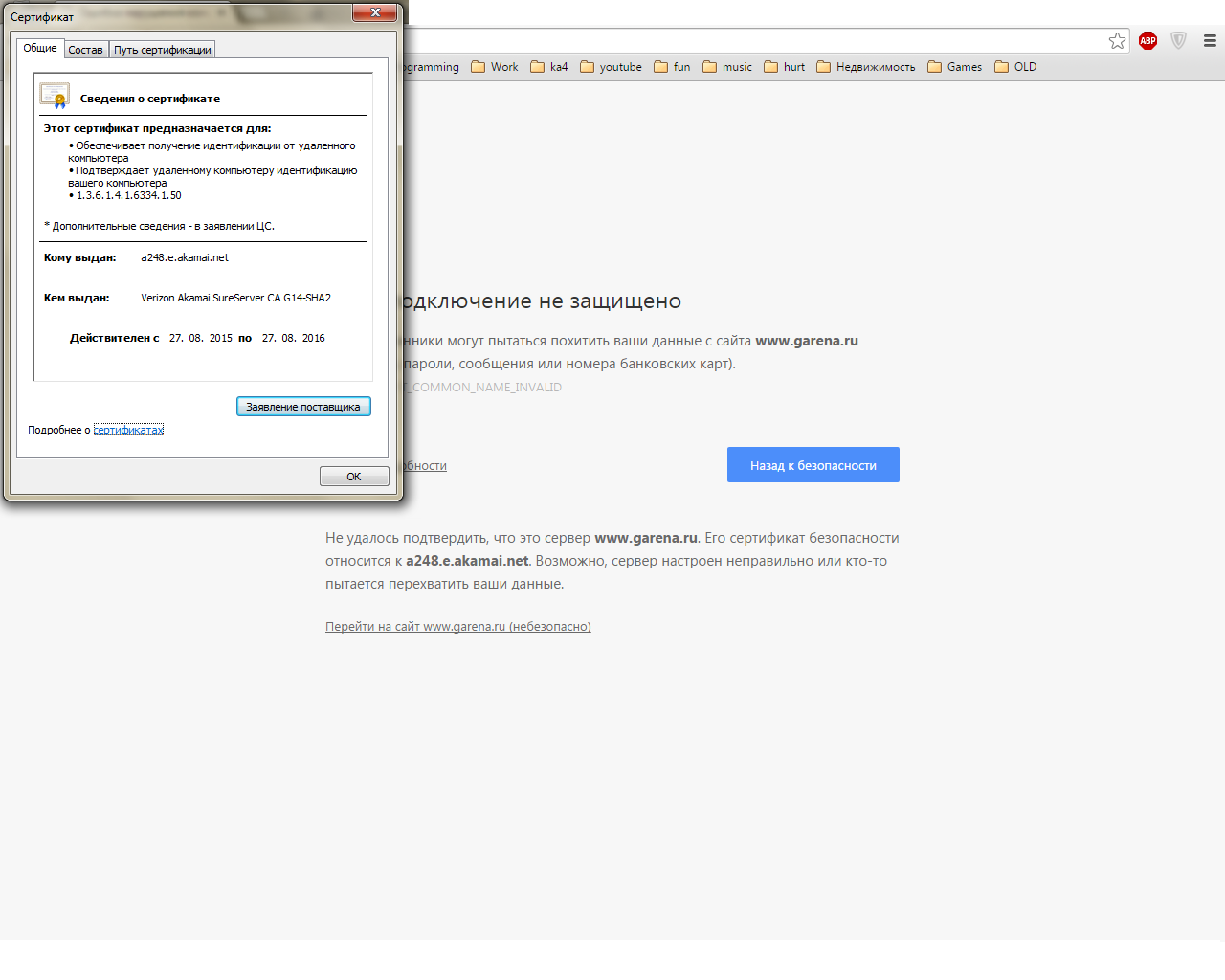Click the expiry date 27. 08. 2016

pos(294,338)
